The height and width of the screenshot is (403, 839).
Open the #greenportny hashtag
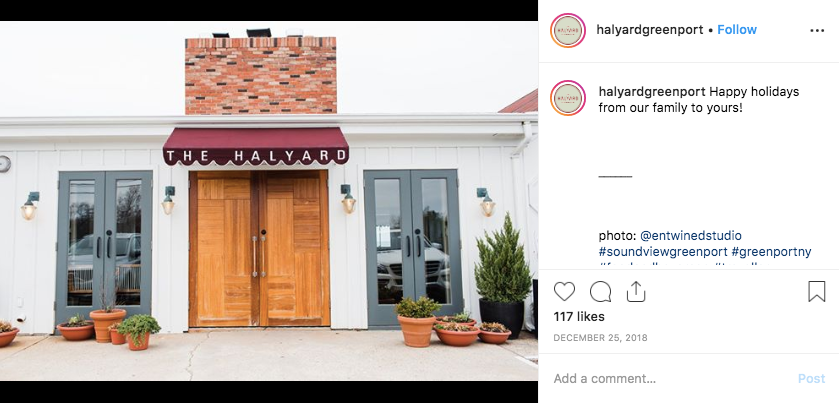pyautogui.click(x=771, y=252)
